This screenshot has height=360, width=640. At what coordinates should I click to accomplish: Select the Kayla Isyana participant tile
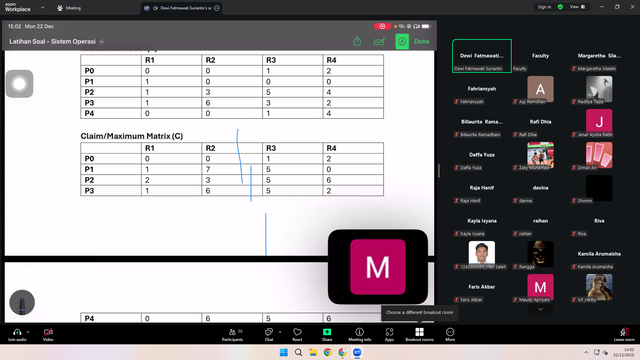coord(482,221)
